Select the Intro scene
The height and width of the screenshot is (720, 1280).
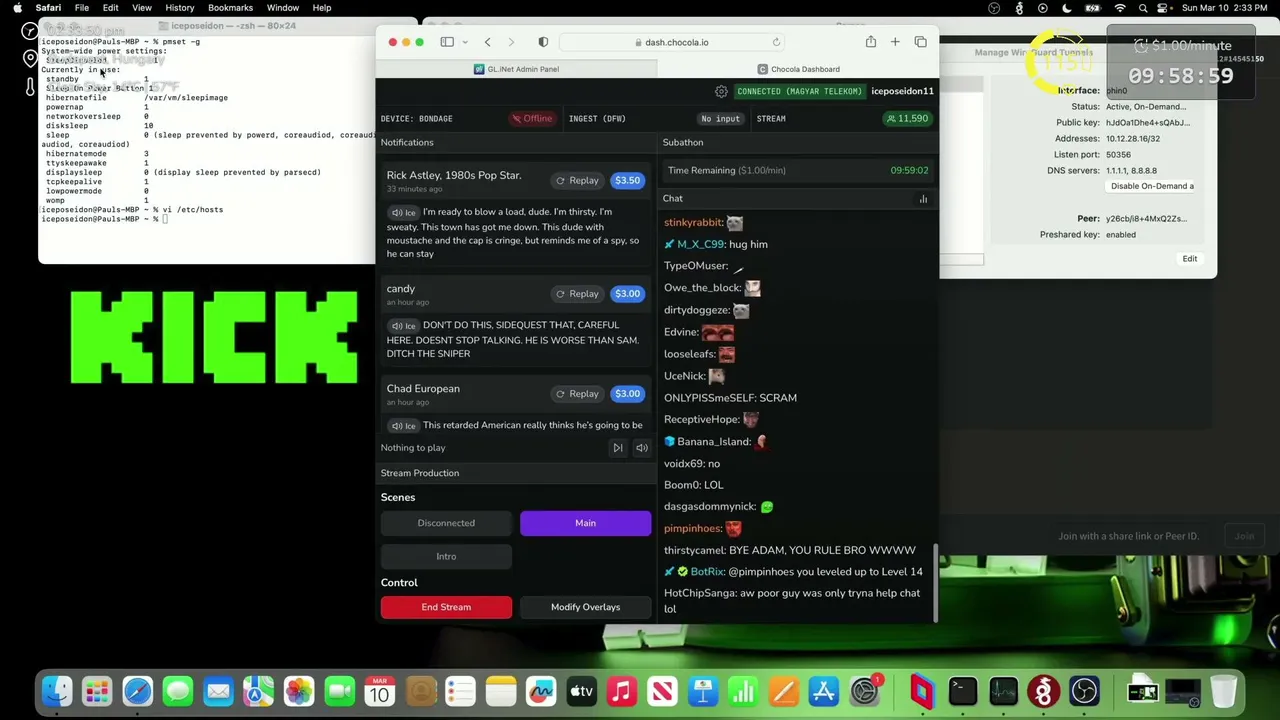446,557
